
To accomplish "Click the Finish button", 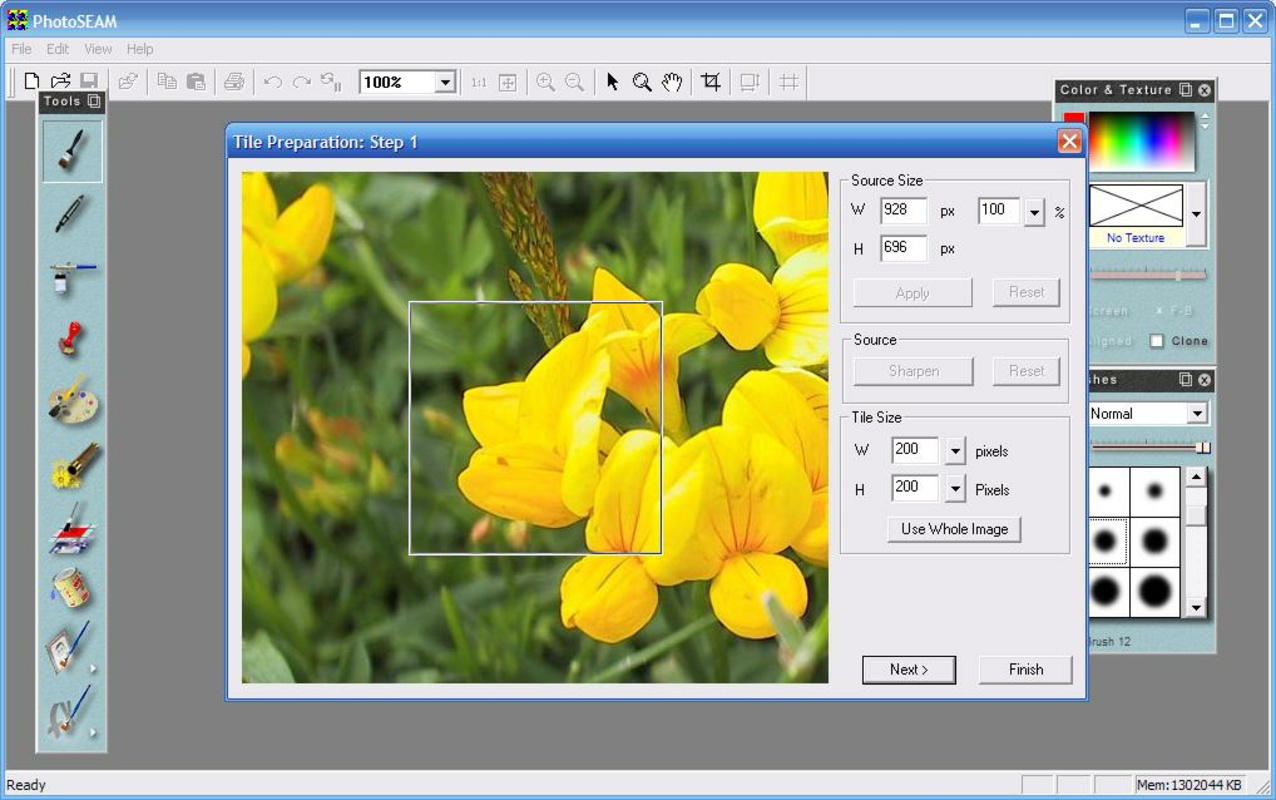I will click(x=1025, y=670).
